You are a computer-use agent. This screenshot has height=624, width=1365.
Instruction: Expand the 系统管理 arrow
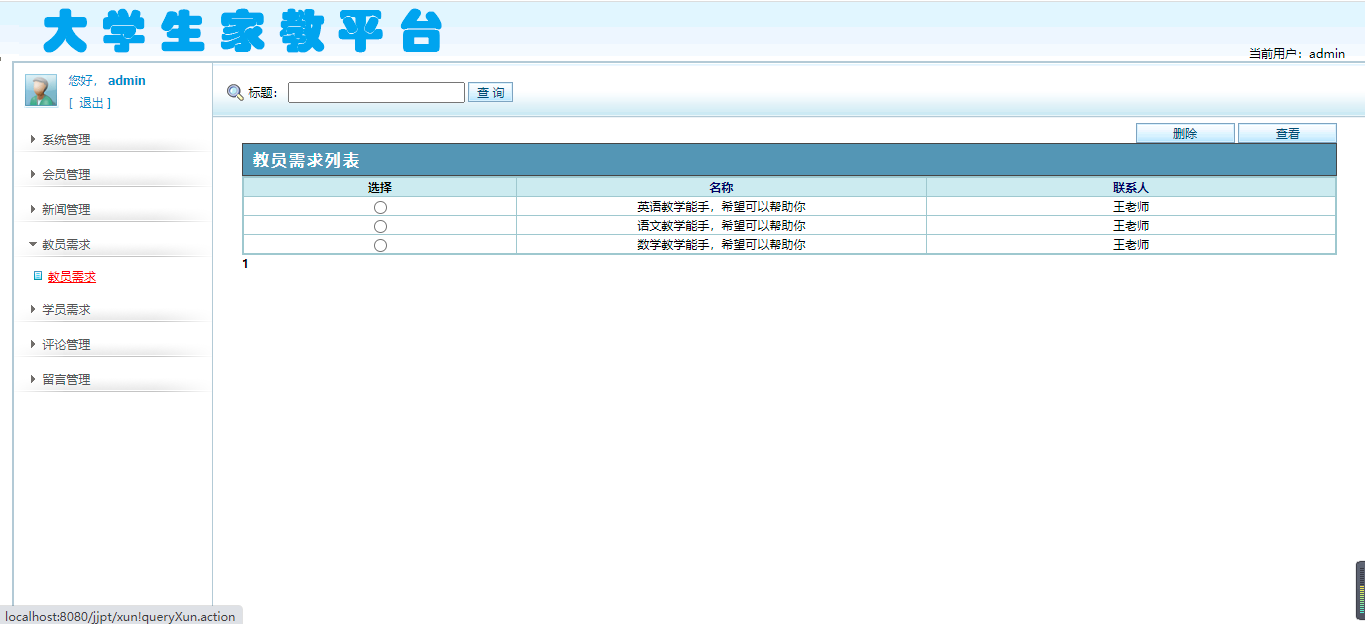(x=33, y=139)
